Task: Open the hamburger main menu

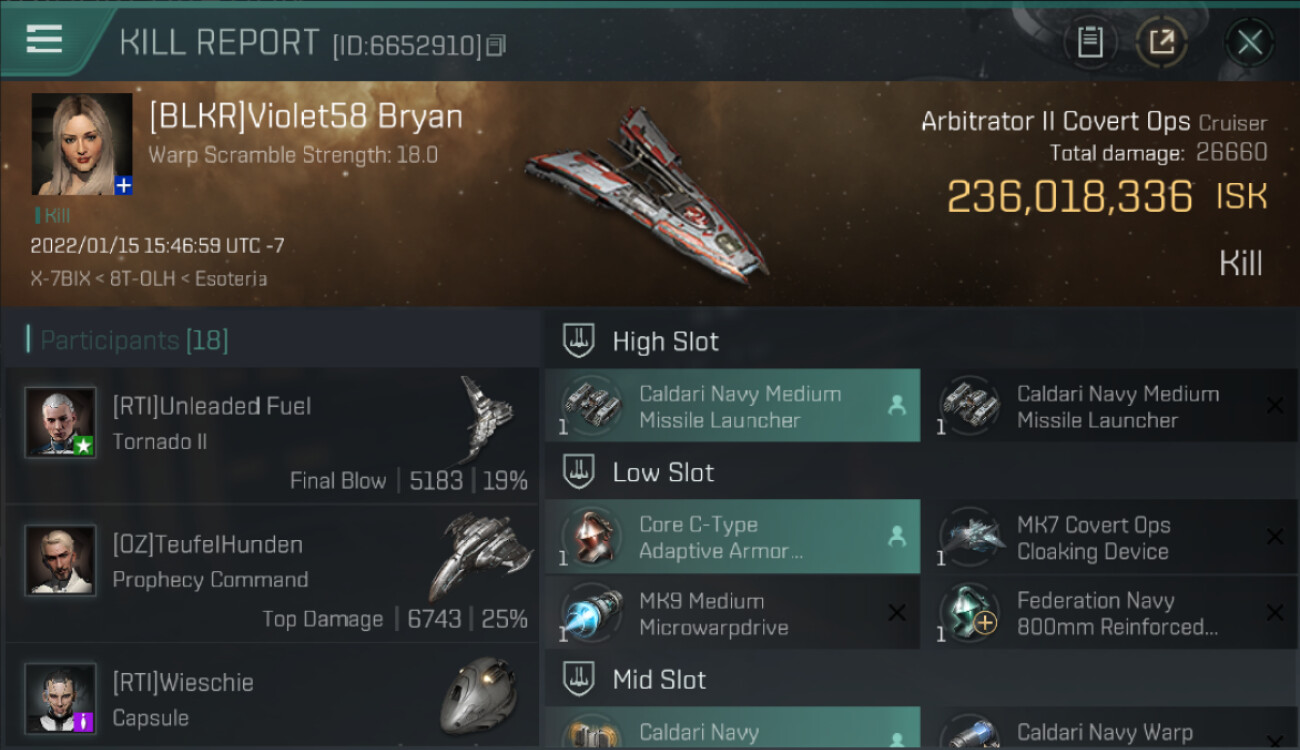Action: 45,40
